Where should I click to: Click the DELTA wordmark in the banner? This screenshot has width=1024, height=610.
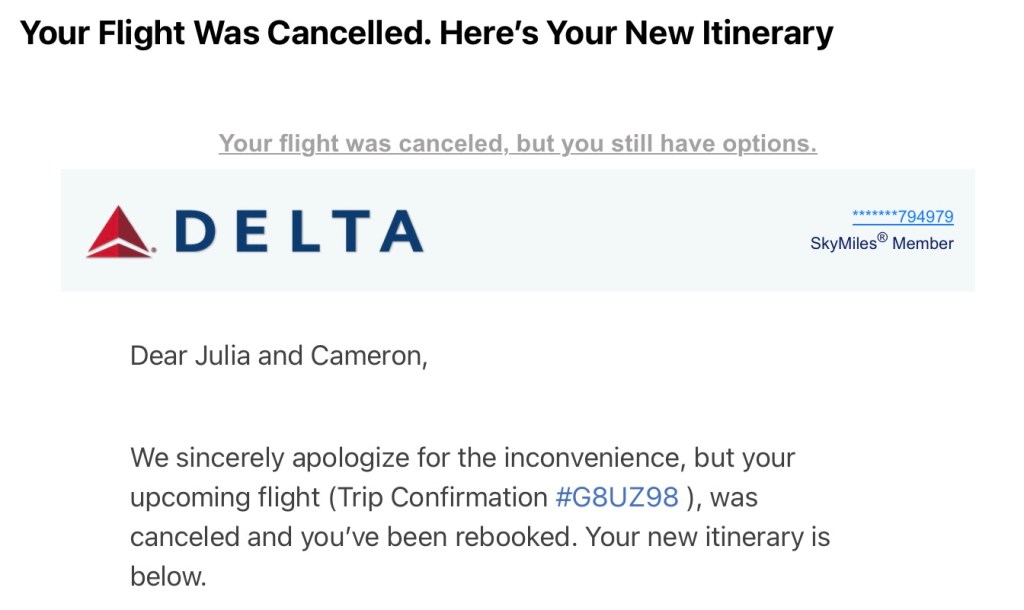coord(299,232)
